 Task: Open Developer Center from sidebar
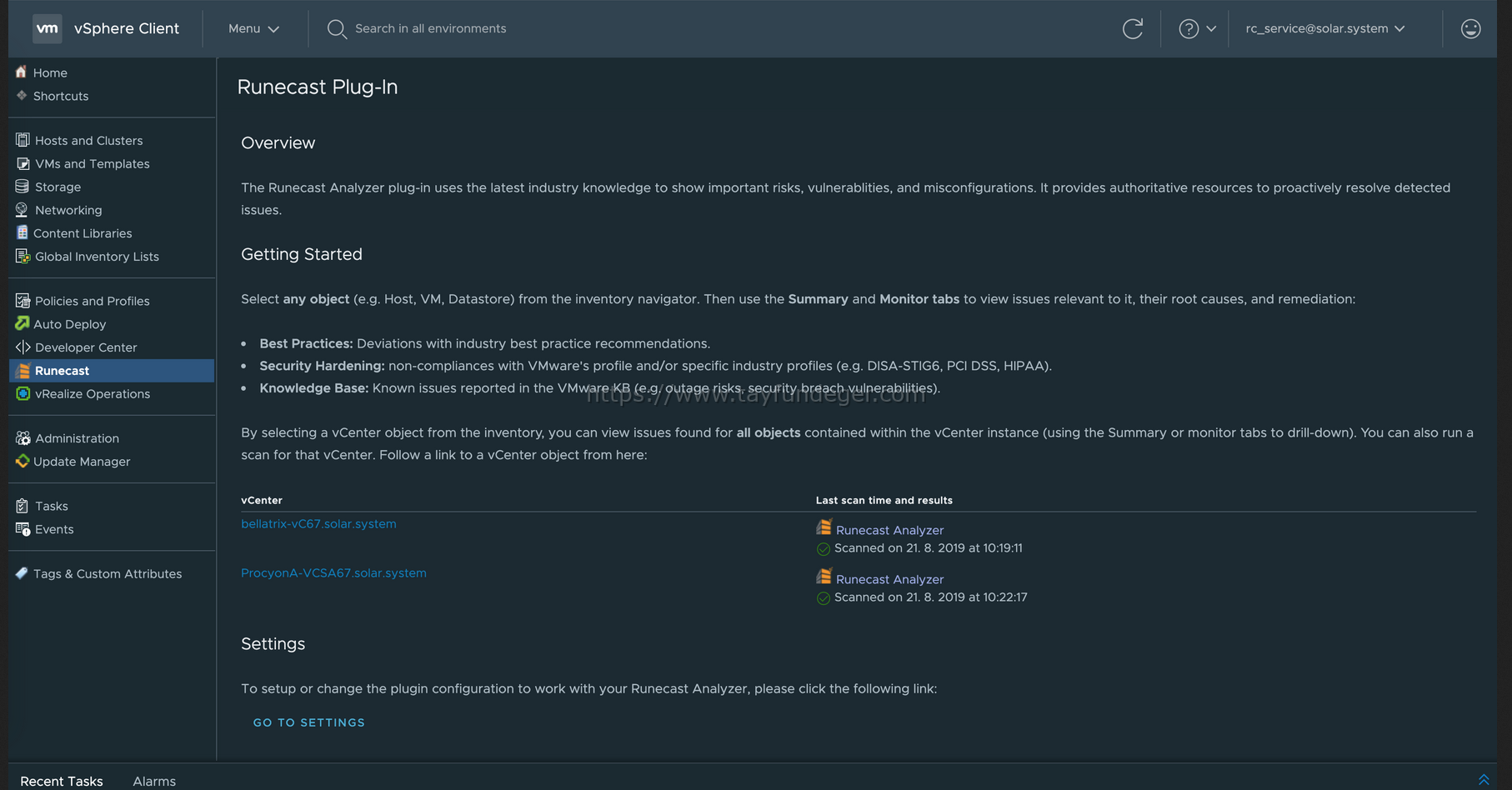[86, 347]
